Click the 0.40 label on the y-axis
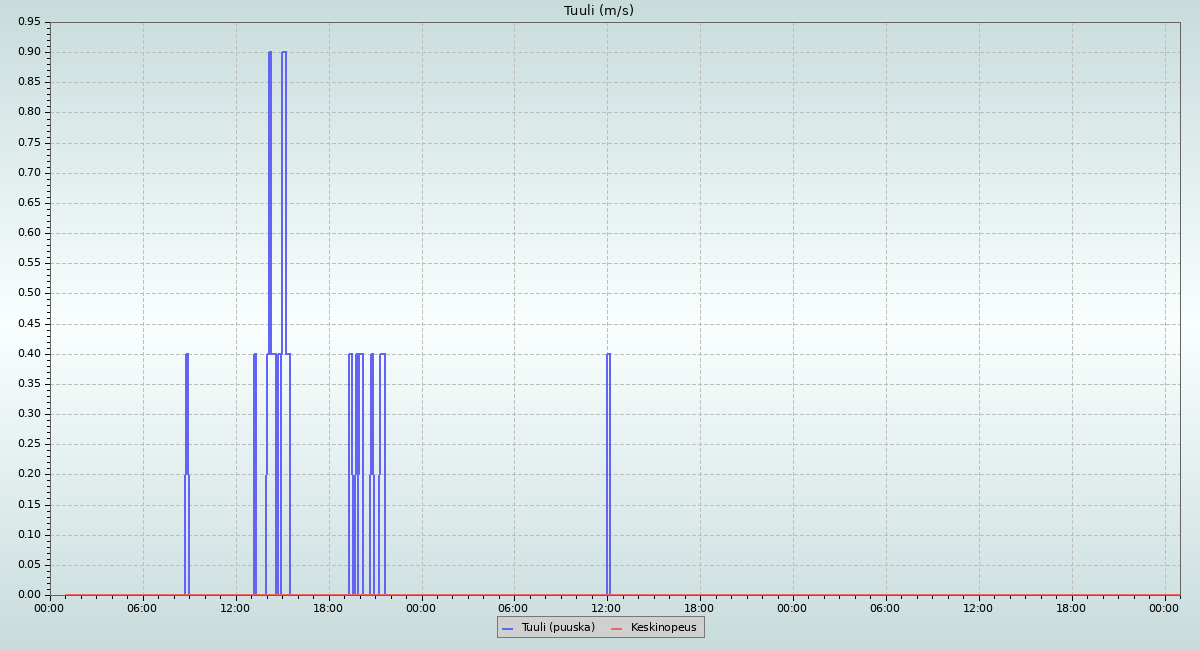This screenshot has width=1200, height=650. click(29, 354)
